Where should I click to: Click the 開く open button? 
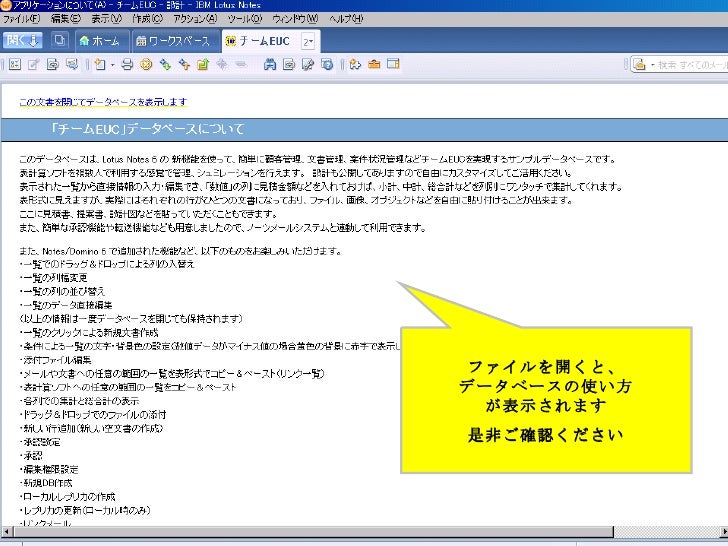pyautogui.click(x=22, y=40)
